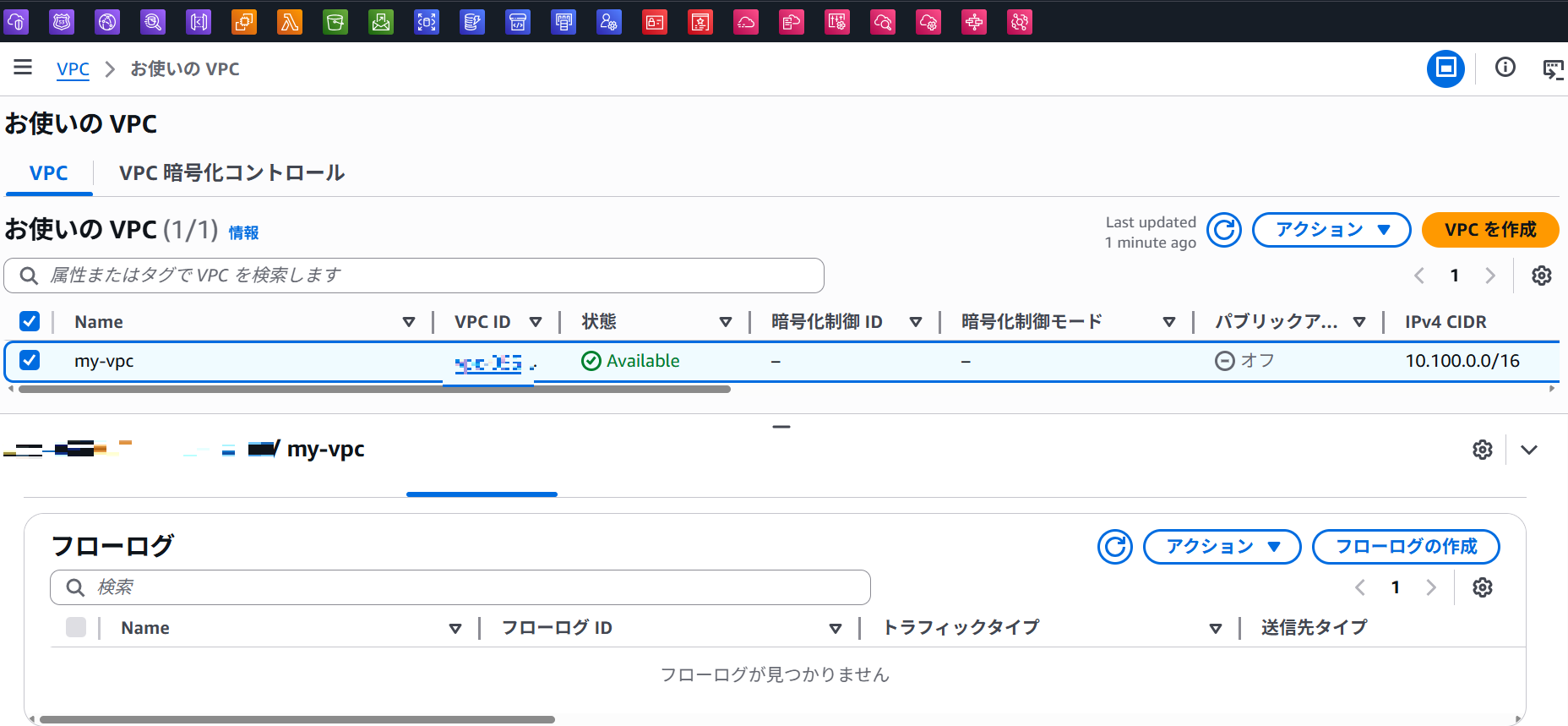
Task: Open the Athena magnifier shortcut icon
Action: (153, 22)
